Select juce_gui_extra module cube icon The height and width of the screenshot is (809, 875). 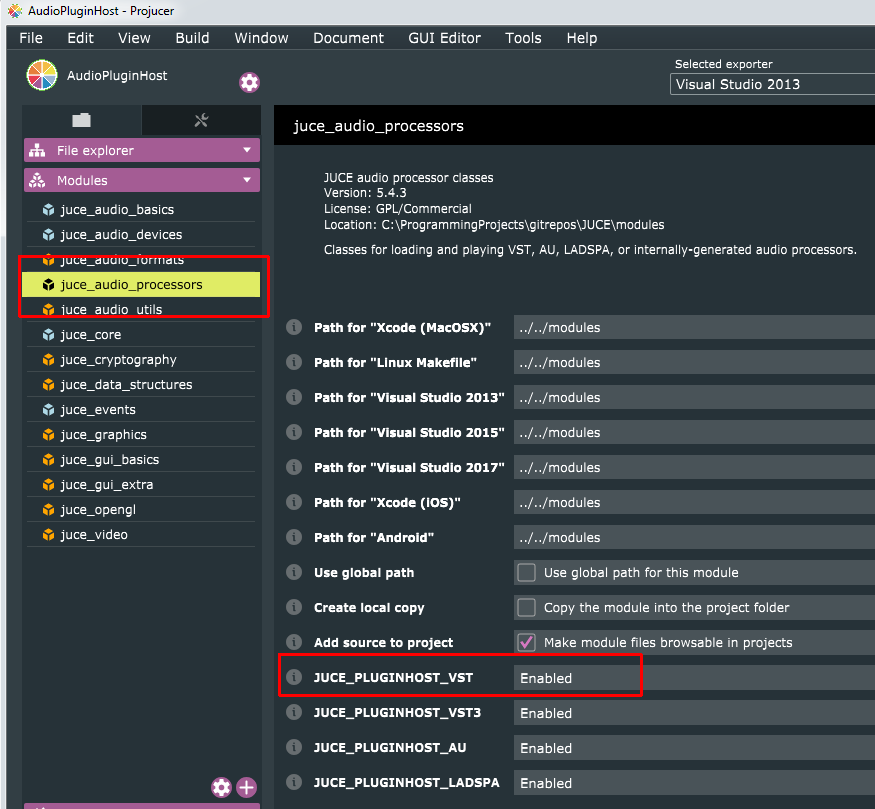click(49, 485)
